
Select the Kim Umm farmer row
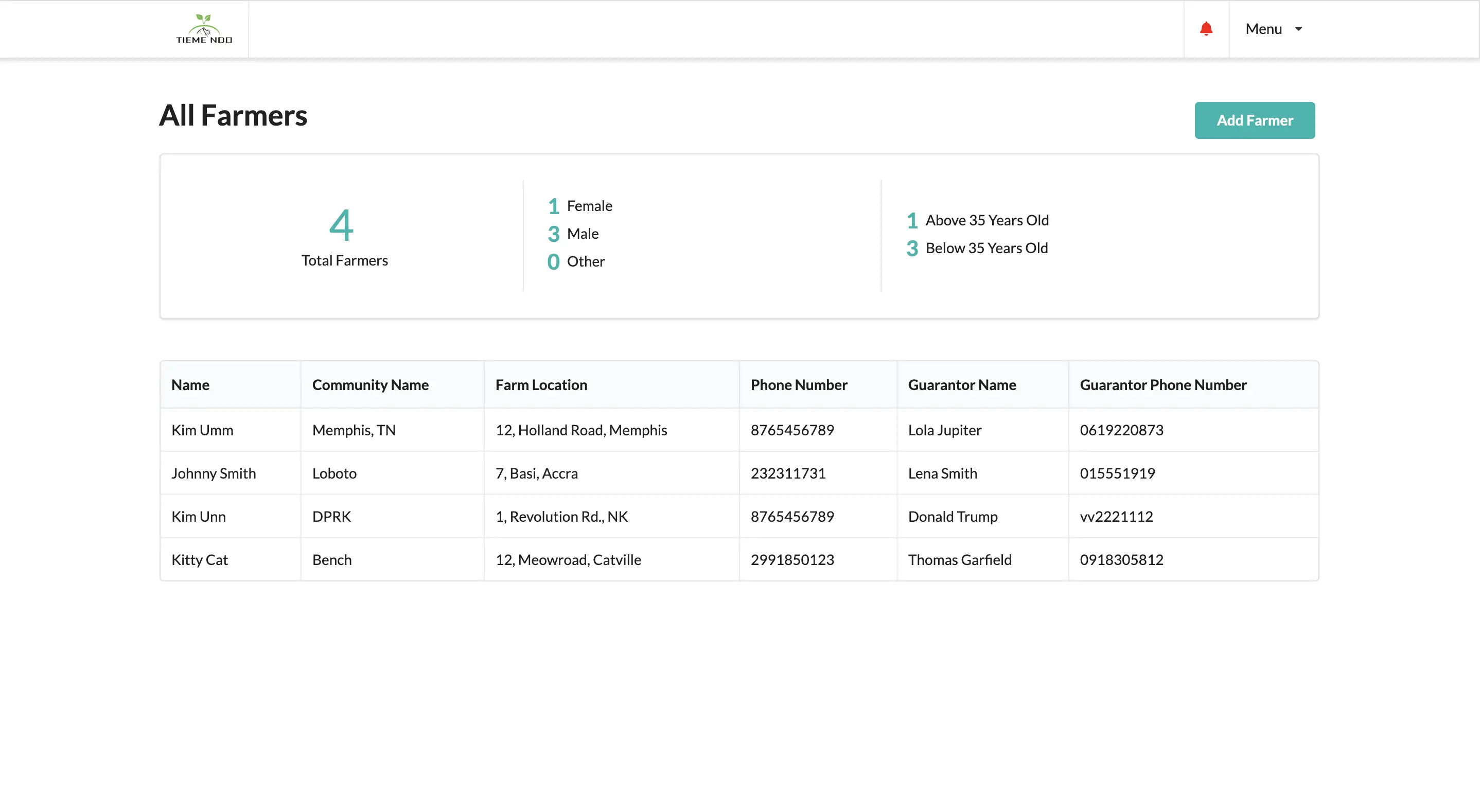point(739,430)
